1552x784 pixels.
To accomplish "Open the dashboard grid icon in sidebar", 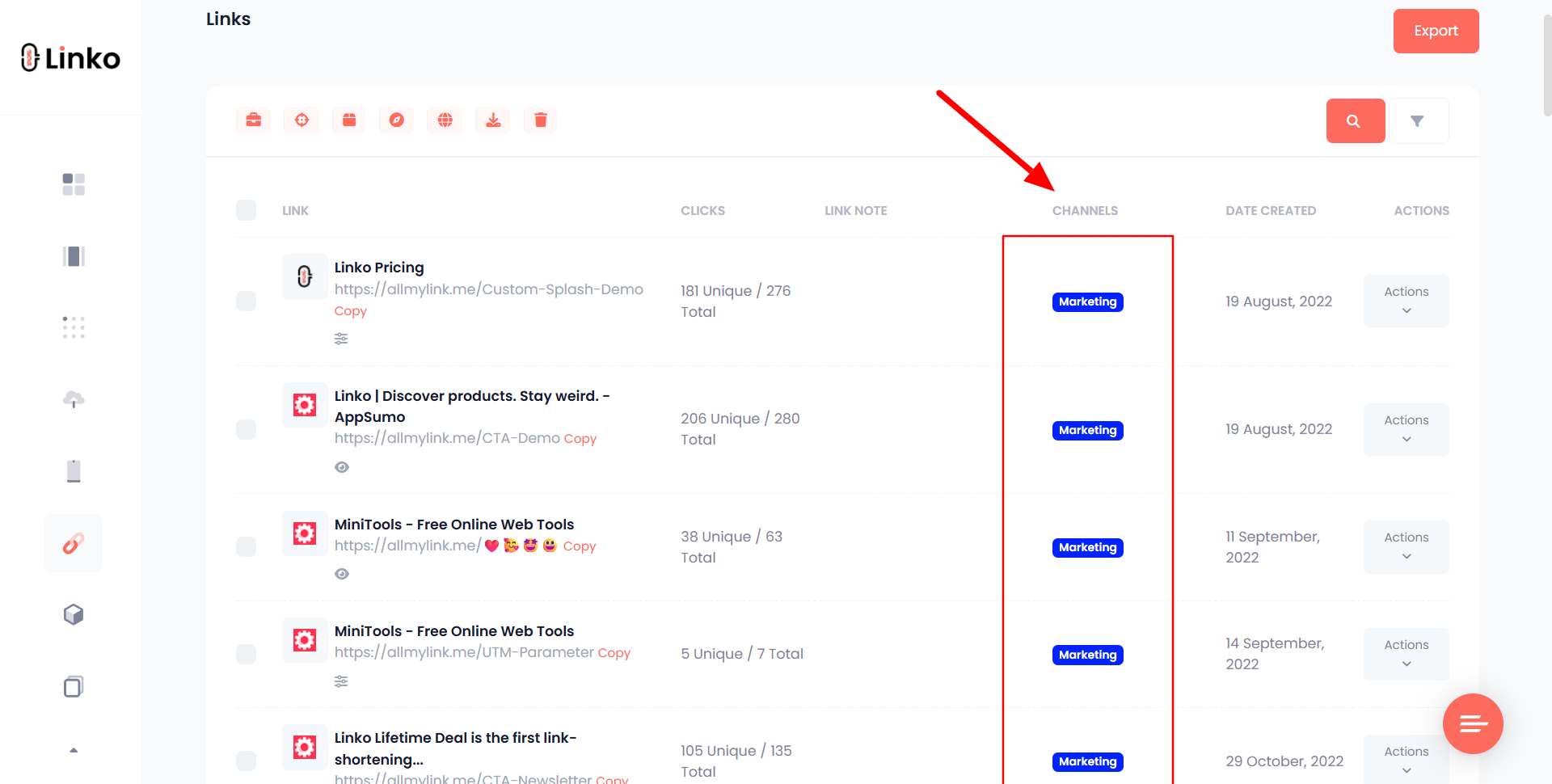I will [x=74, y=184].
